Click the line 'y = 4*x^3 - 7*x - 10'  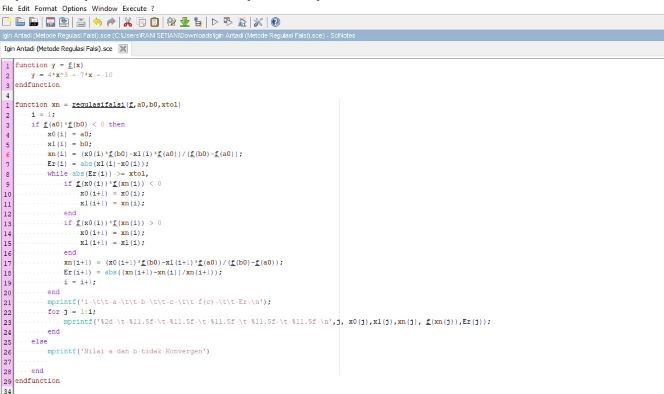tap(72, 75)
